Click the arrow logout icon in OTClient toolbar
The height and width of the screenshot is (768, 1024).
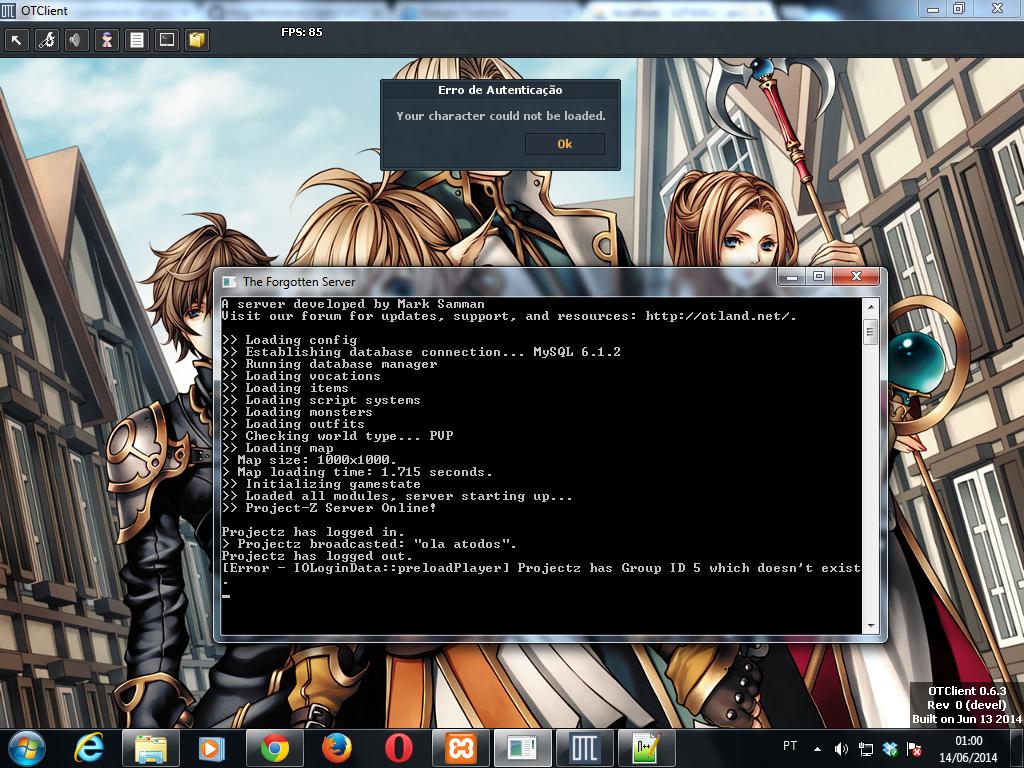pyautogui.click(x=16, y=40)
